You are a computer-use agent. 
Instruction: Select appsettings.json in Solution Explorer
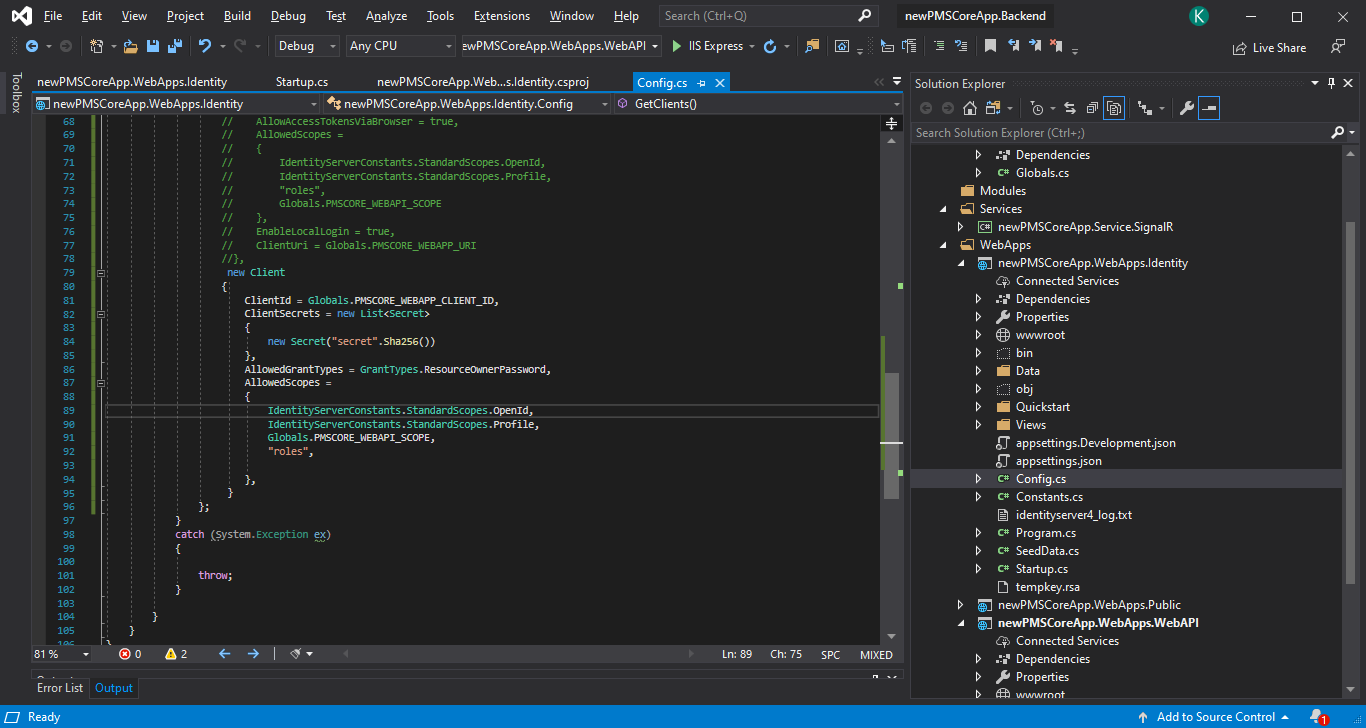coord(1058,461)
